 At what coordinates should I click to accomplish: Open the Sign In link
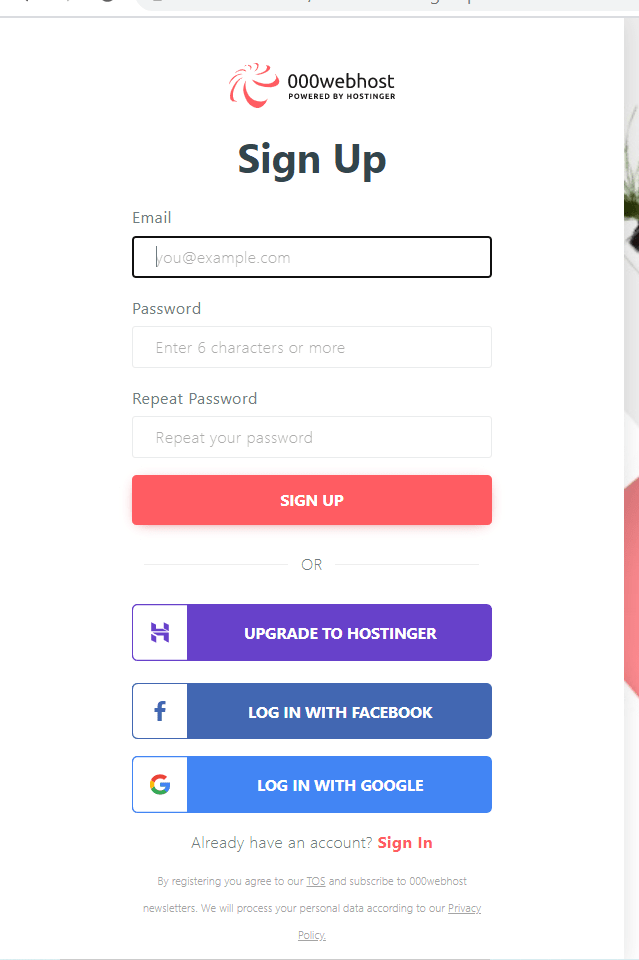point(405,843)
